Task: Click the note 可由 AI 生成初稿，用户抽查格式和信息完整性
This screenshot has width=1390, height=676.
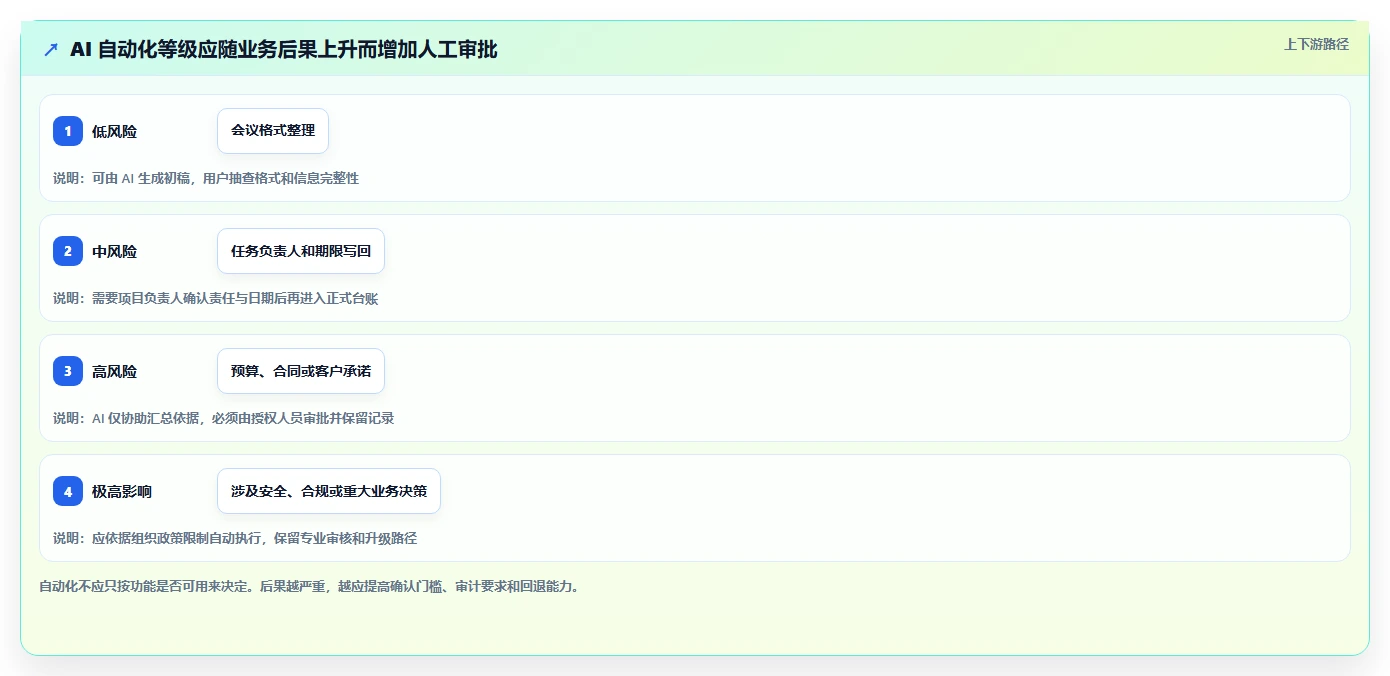Action: coord(225,178)
